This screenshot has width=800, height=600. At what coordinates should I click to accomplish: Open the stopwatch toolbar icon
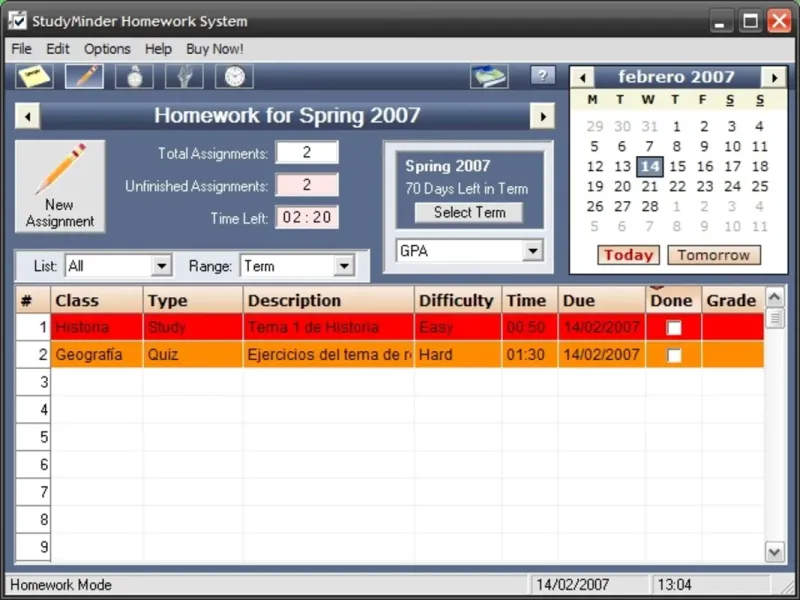134,77
